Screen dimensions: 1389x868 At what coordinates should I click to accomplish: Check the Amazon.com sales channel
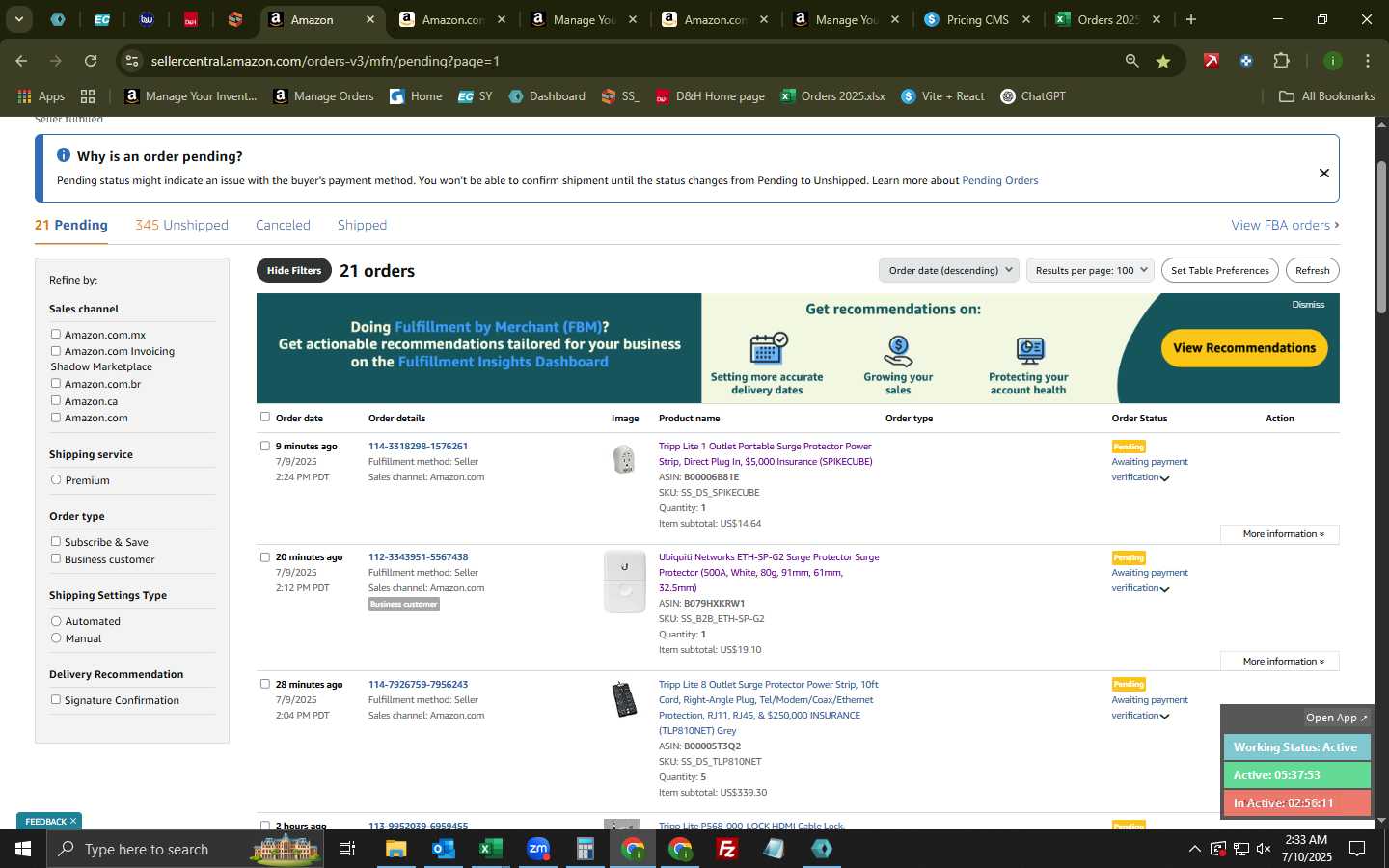[56, 418]
